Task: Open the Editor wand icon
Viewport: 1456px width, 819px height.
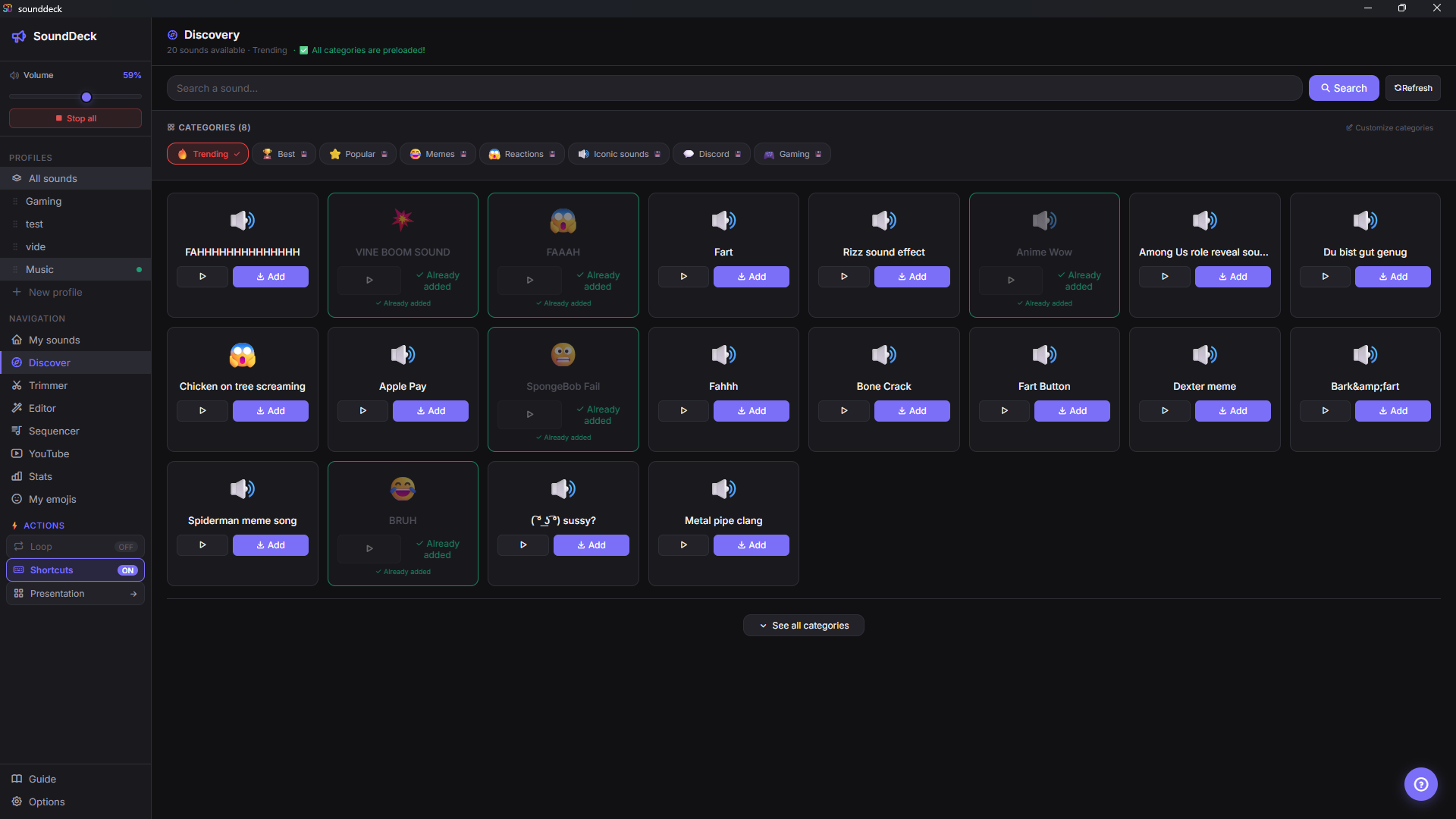Action: pos(17,408)
